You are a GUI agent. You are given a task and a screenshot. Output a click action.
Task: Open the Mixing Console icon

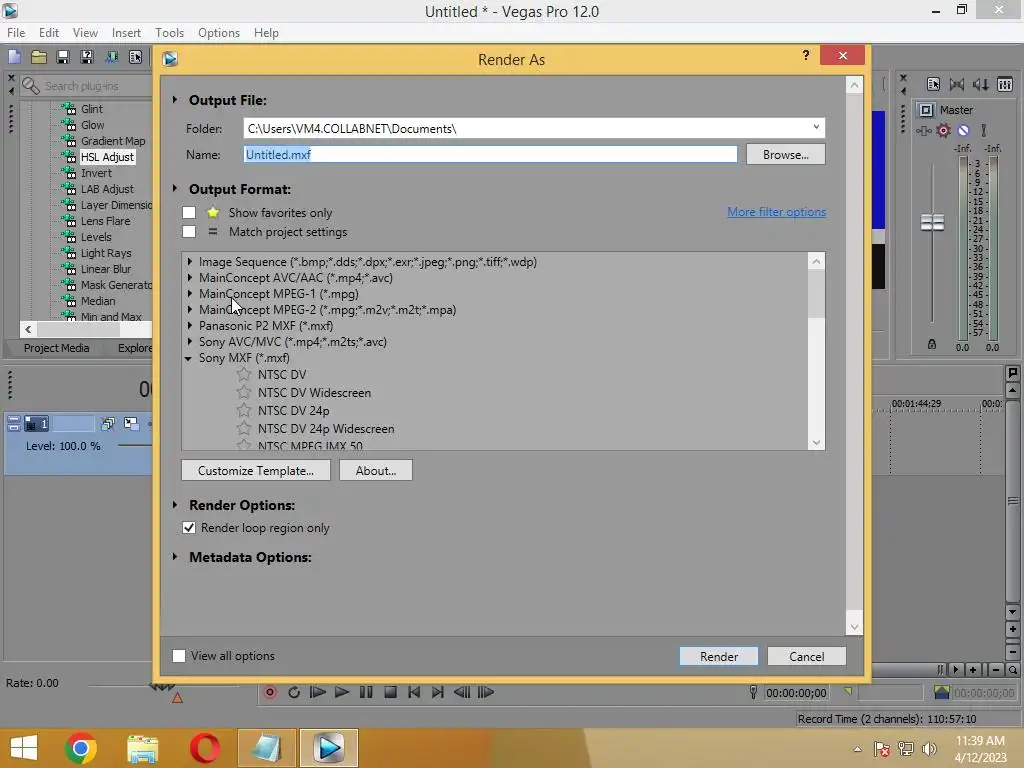point(1005,84)
